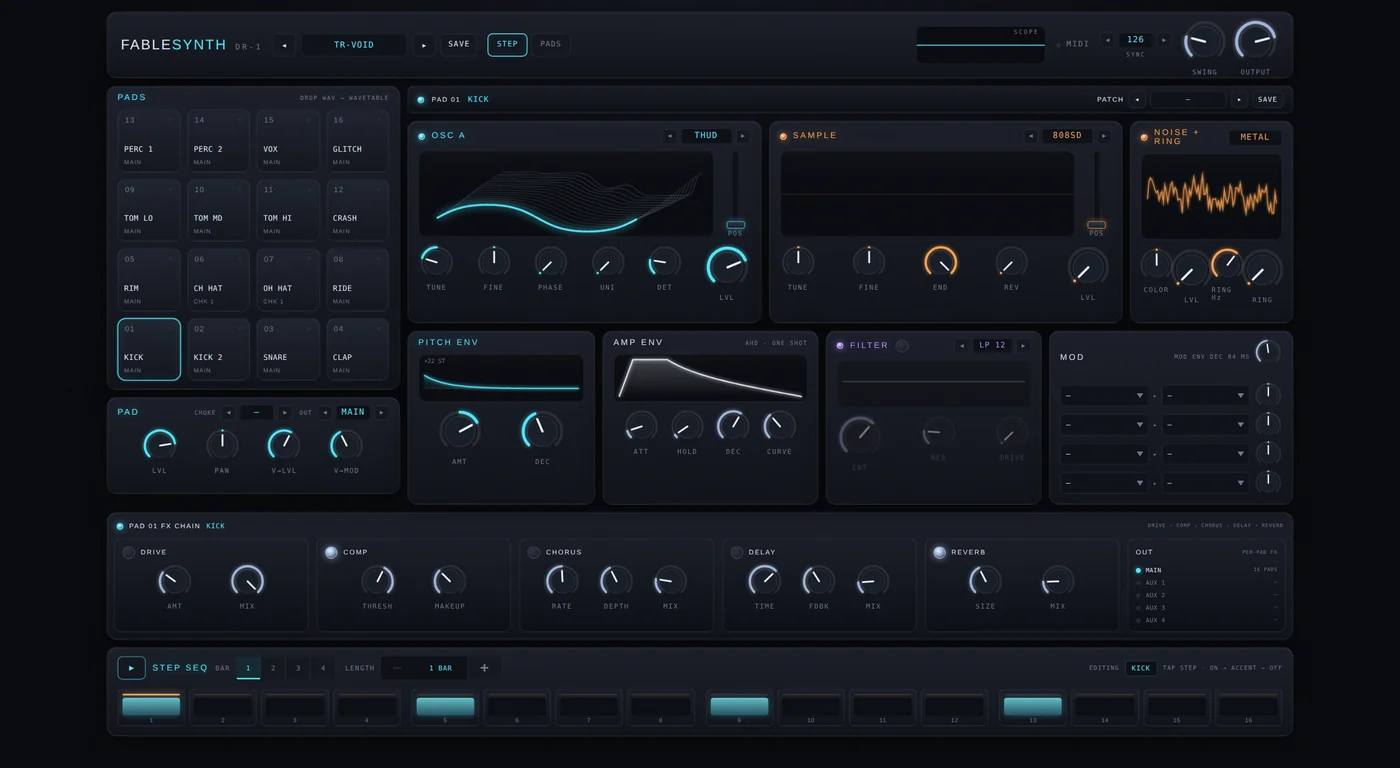Open the last-row MOD destination dropdown

(x=1204, y=483)
